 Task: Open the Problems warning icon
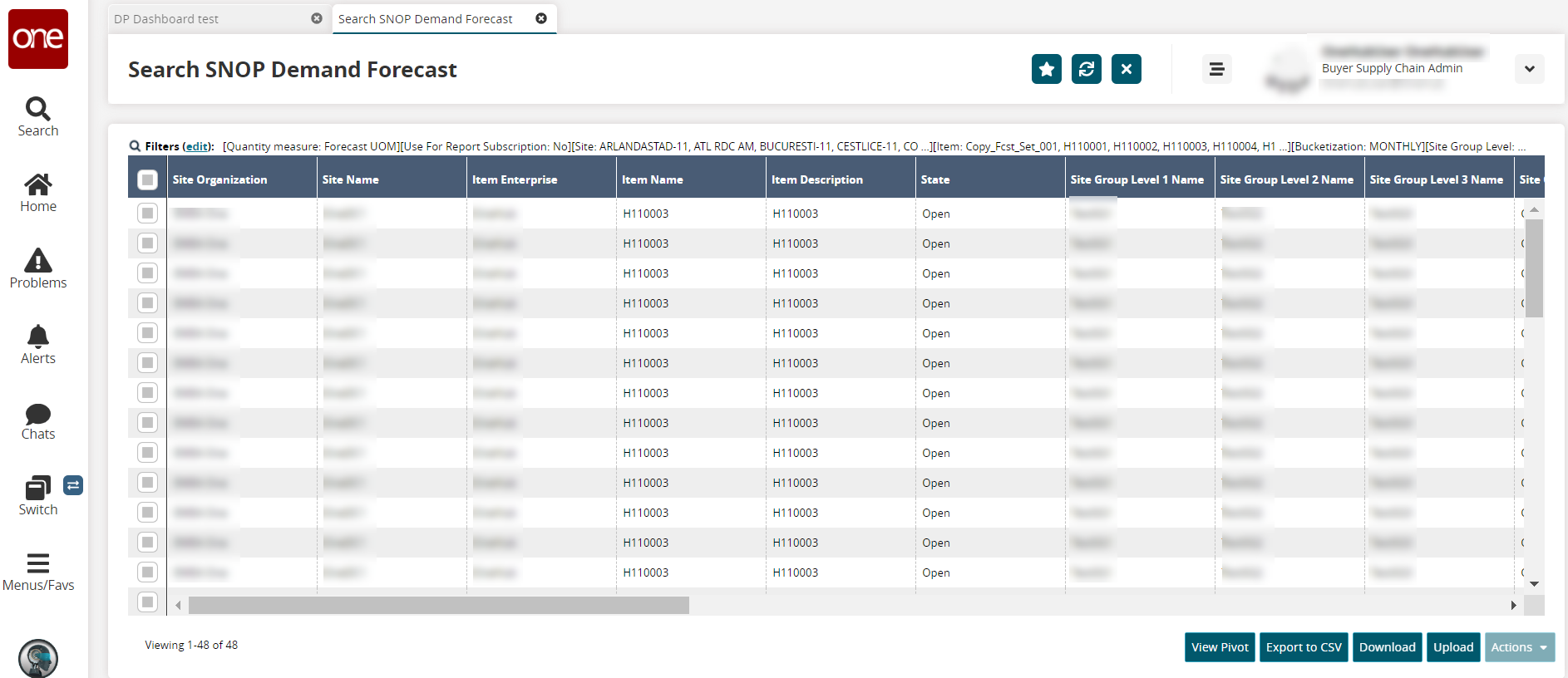tap(37, 261)
